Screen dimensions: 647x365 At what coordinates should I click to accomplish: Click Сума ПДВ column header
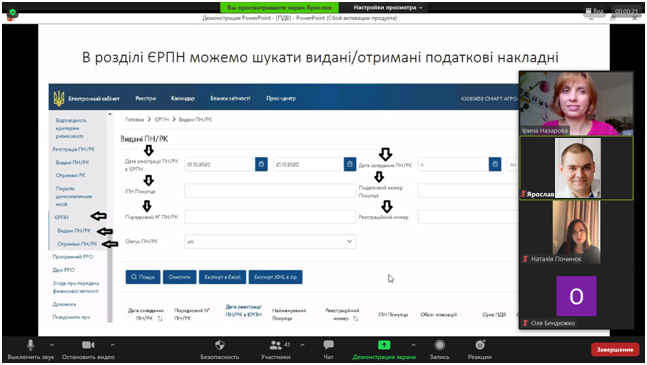[494, 314]
